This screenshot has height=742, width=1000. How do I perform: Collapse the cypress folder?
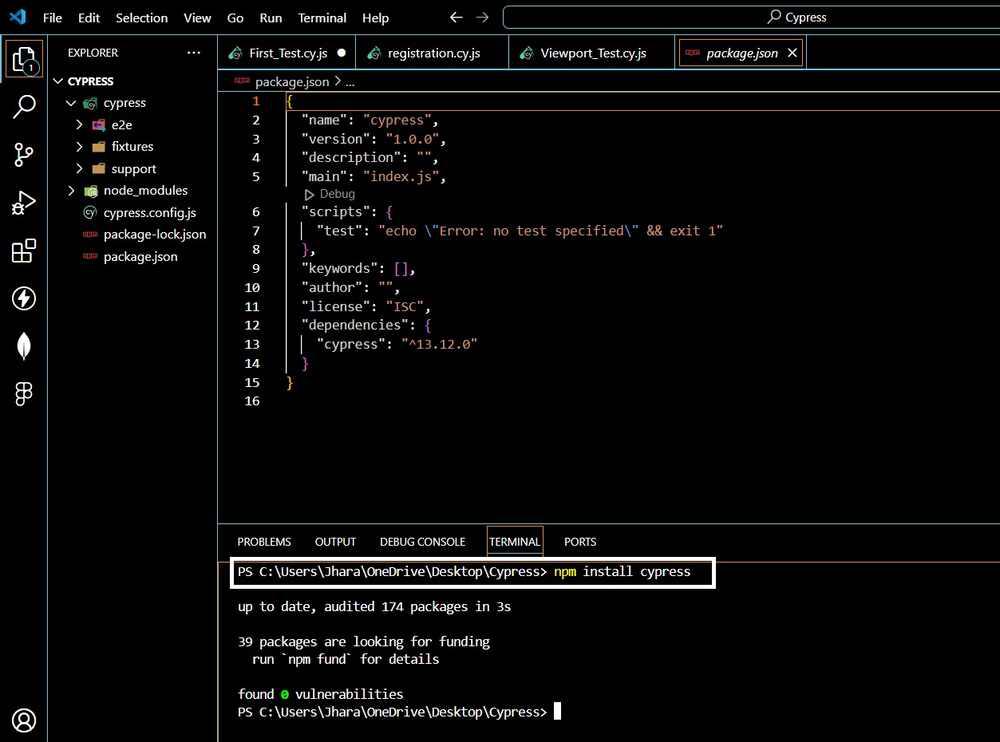click(124, 103)
